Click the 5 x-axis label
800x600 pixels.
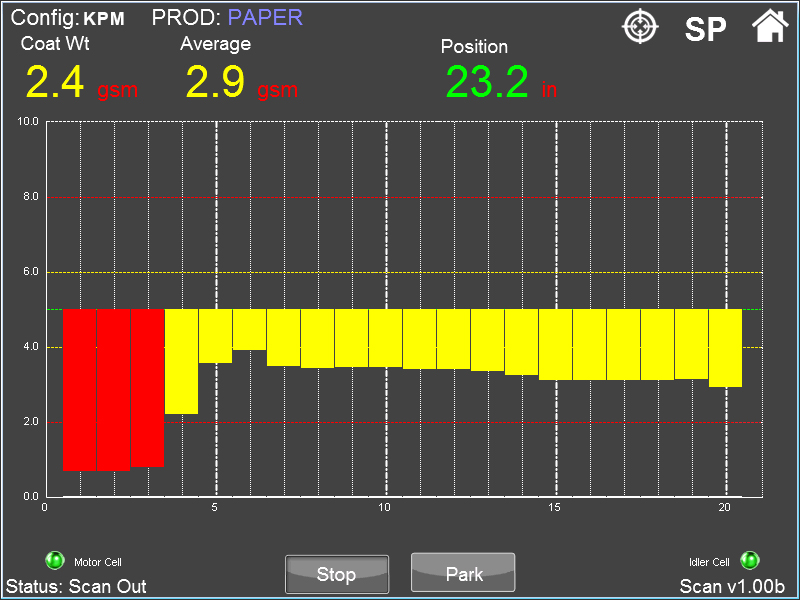tap(215, 507)
